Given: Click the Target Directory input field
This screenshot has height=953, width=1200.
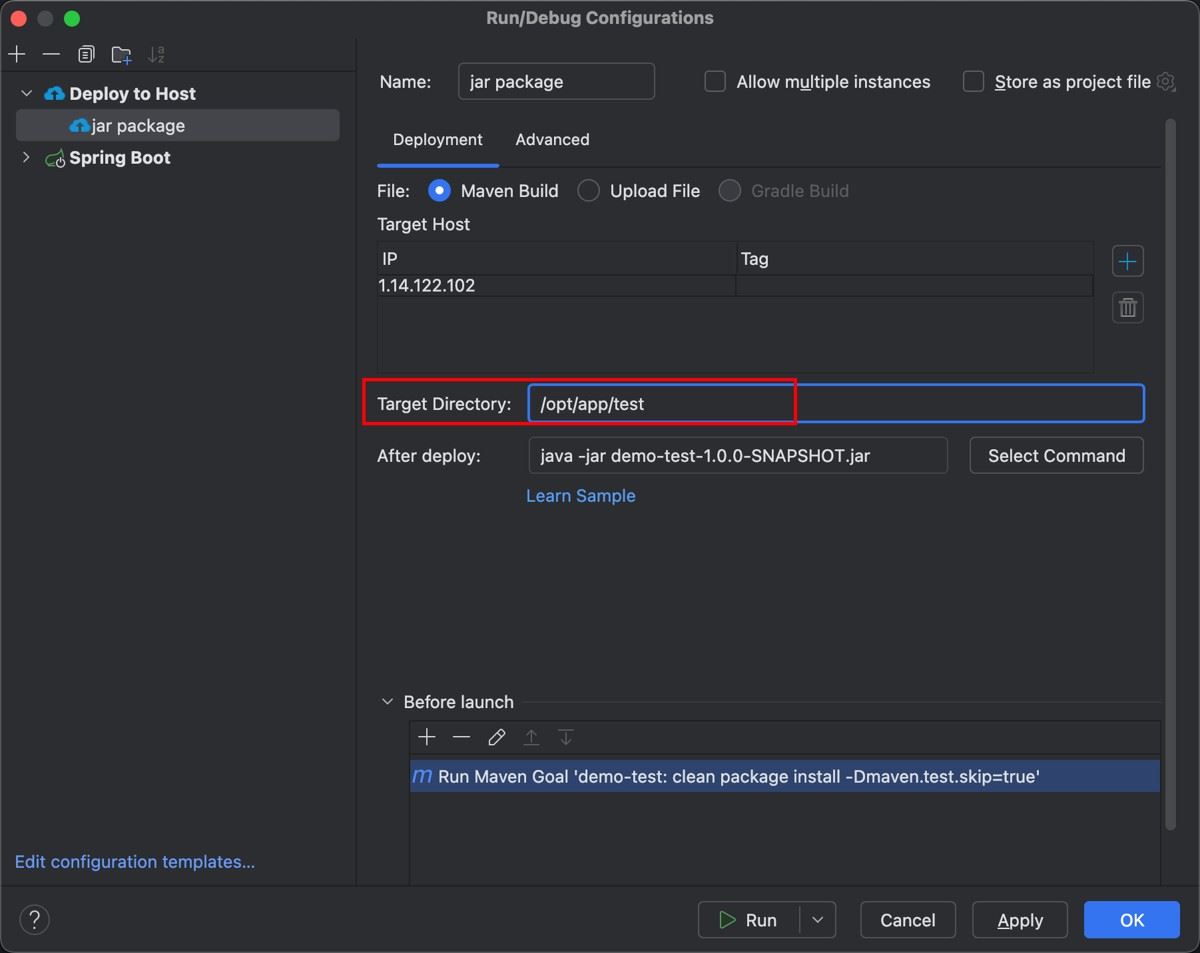Looking at the screenshot, I should tap(835, 404).
